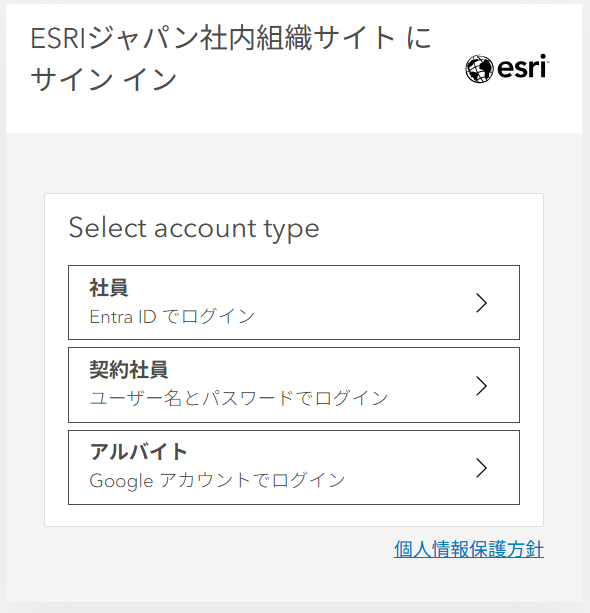Viewport: 590px width, 613px height.
Task: Click the bold アルバイト label
Action: 138,452
